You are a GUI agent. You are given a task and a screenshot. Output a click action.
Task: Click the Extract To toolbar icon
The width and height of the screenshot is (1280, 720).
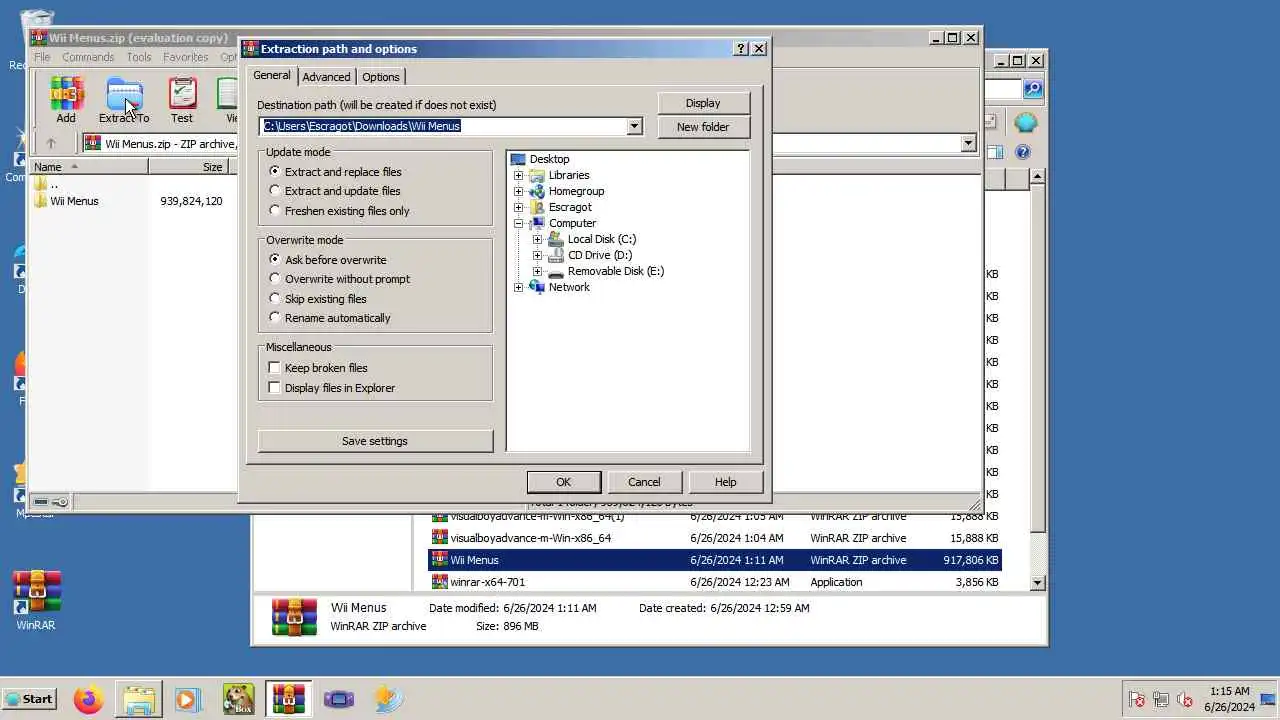coord(124,94)
